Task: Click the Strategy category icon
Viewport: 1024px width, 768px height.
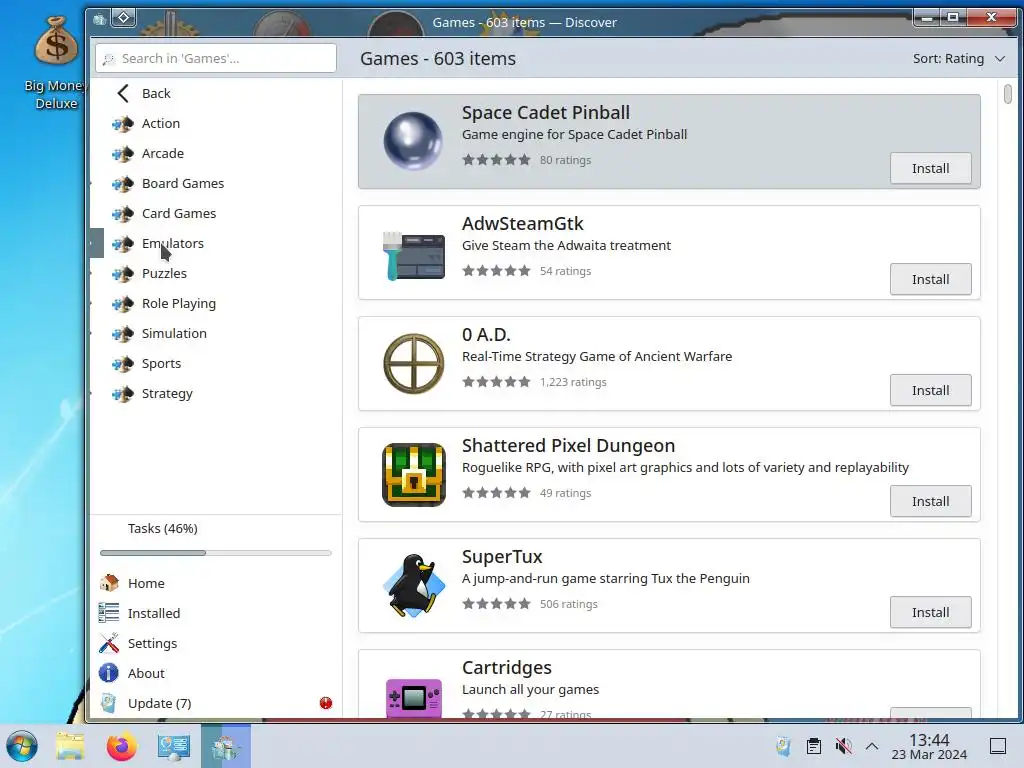Action: point(122,394)
